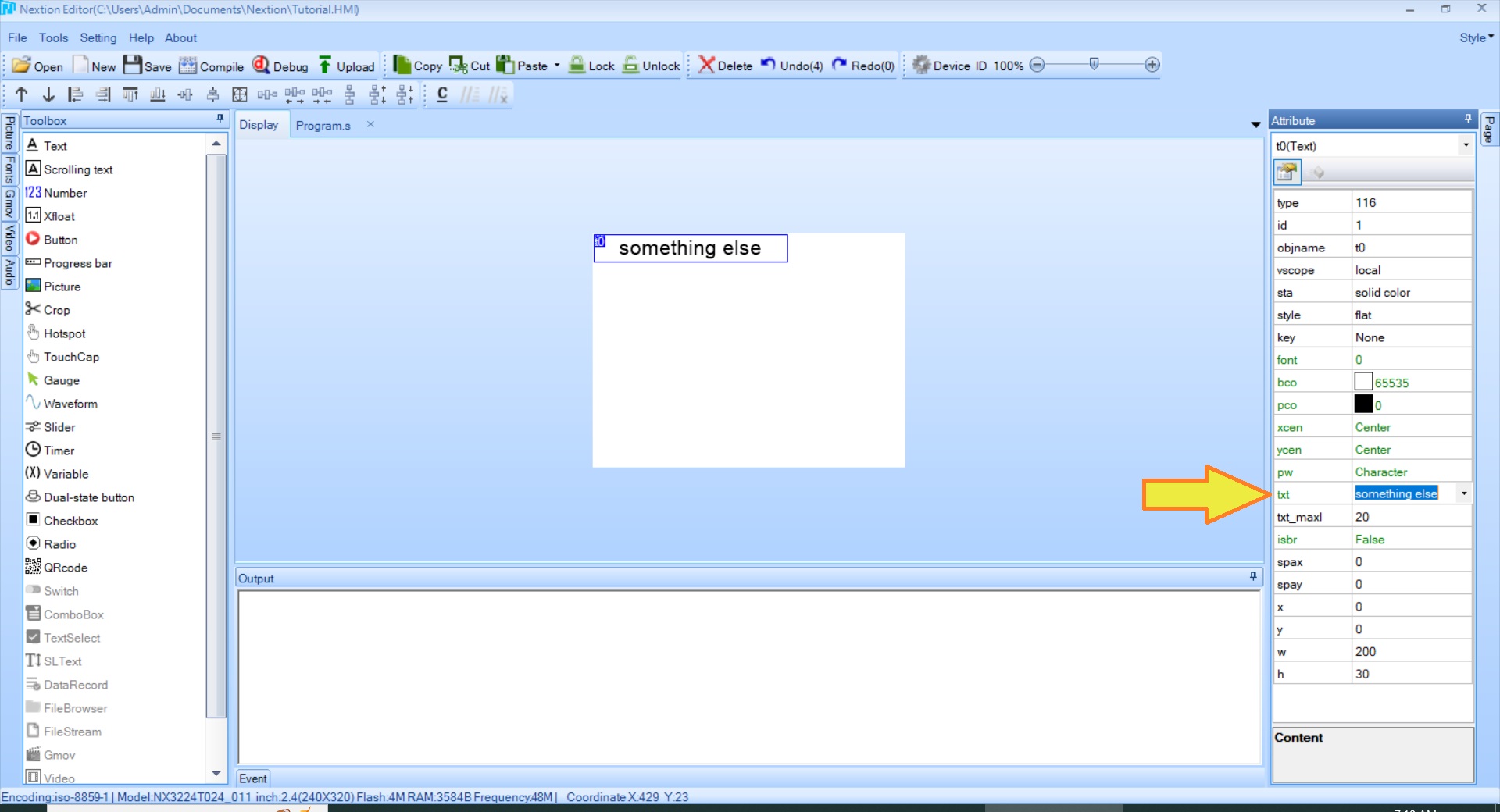Select the Radio toolbox component
The width and height of the screenshot is (1500, 812).
tap(59, 544)
